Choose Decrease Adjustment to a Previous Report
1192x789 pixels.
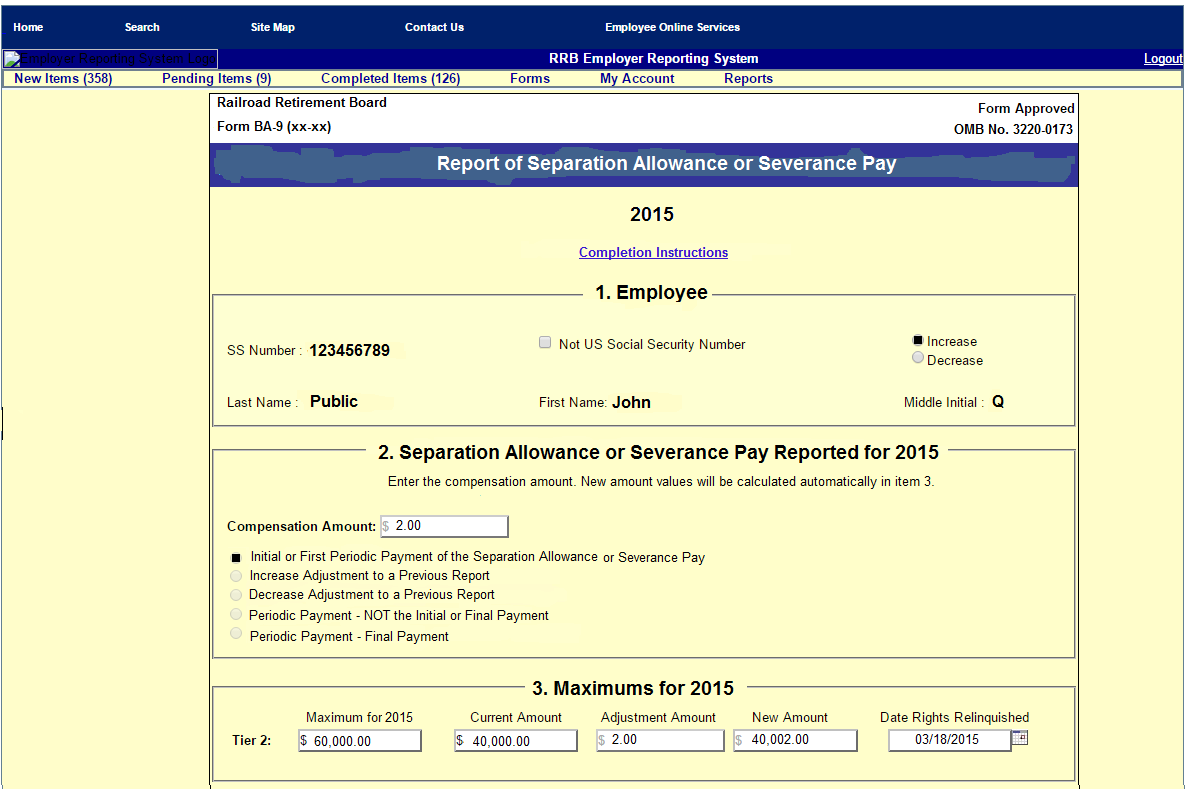coord(236,595)
